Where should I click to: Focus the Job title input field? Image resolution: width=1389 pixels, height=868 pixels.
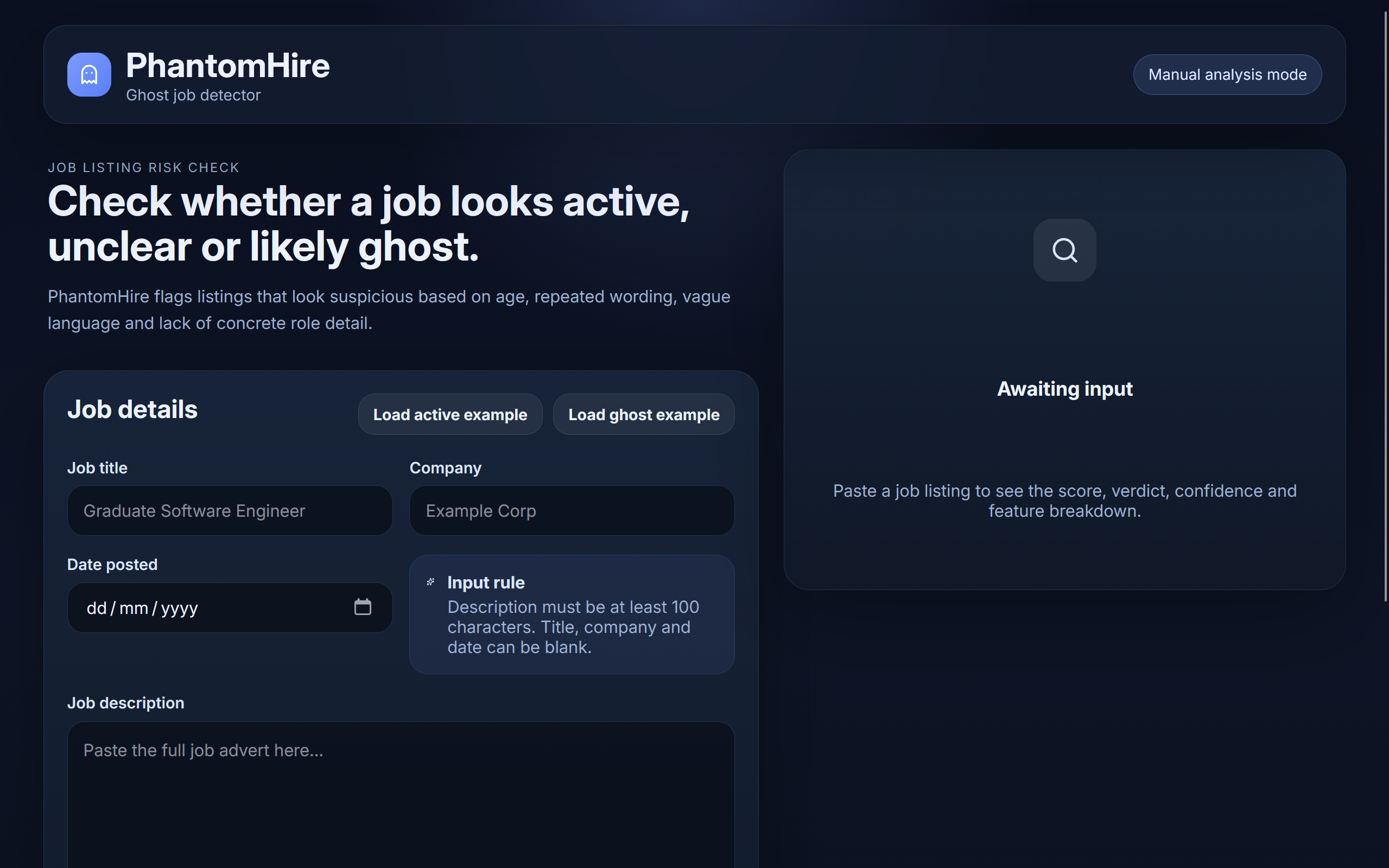(230, 510)
